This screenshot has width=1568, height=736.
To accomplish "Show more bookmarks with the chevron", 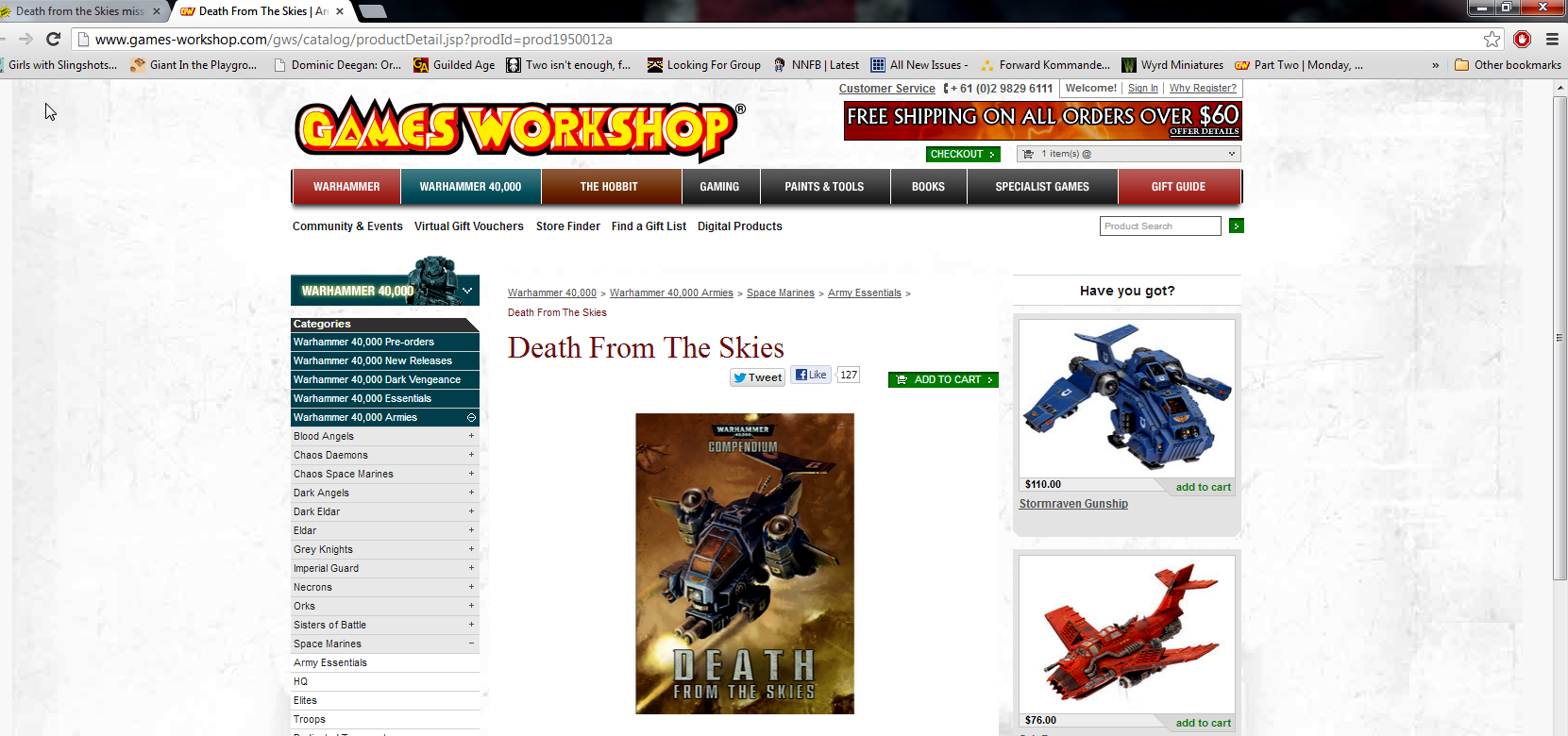I will [x=1435, y=65].
